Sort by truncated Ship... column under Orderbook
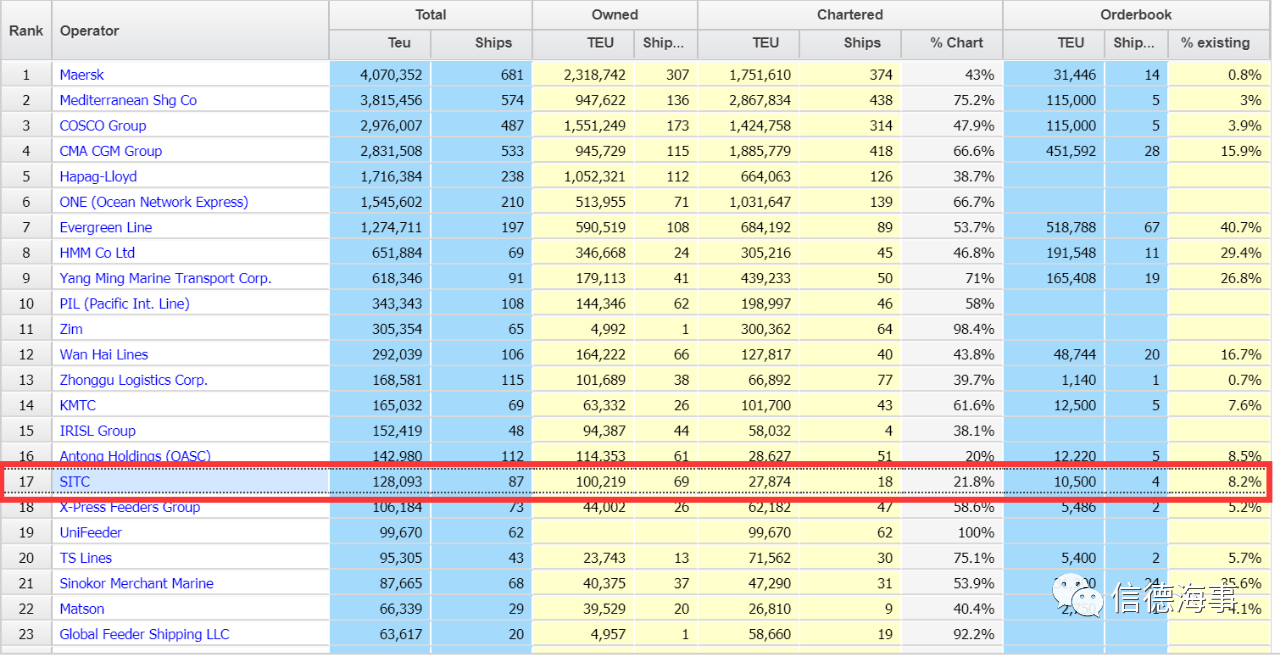 1136,44
